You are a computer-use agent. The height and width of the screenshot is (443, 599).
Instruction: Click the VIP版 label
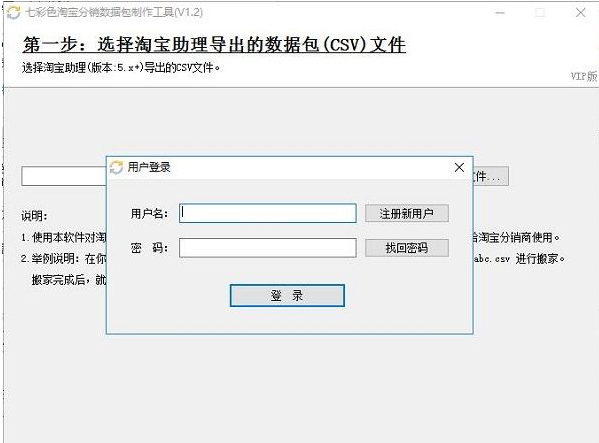(584, 76)
